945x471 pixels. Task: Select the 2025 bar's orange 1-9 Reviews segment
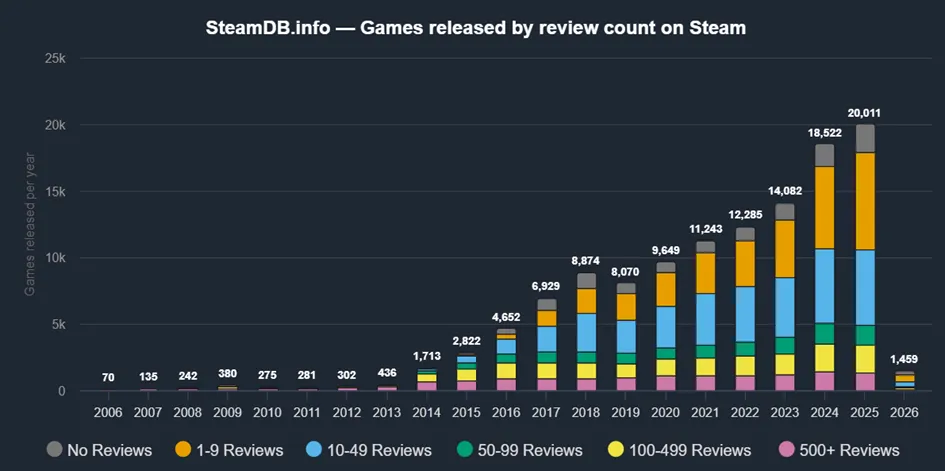coord(865,201)
